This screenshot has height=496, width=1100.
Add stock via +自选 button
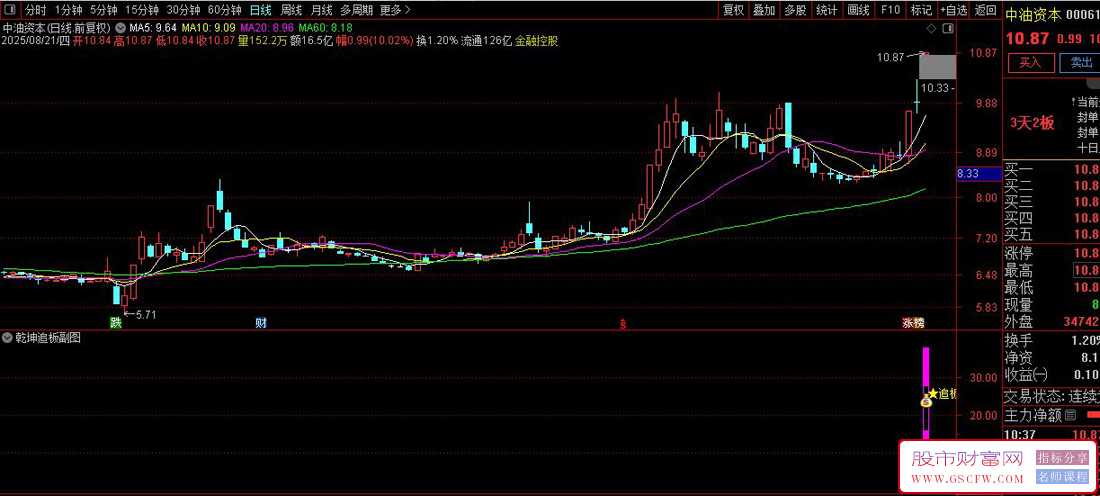(x=953, y=10)
